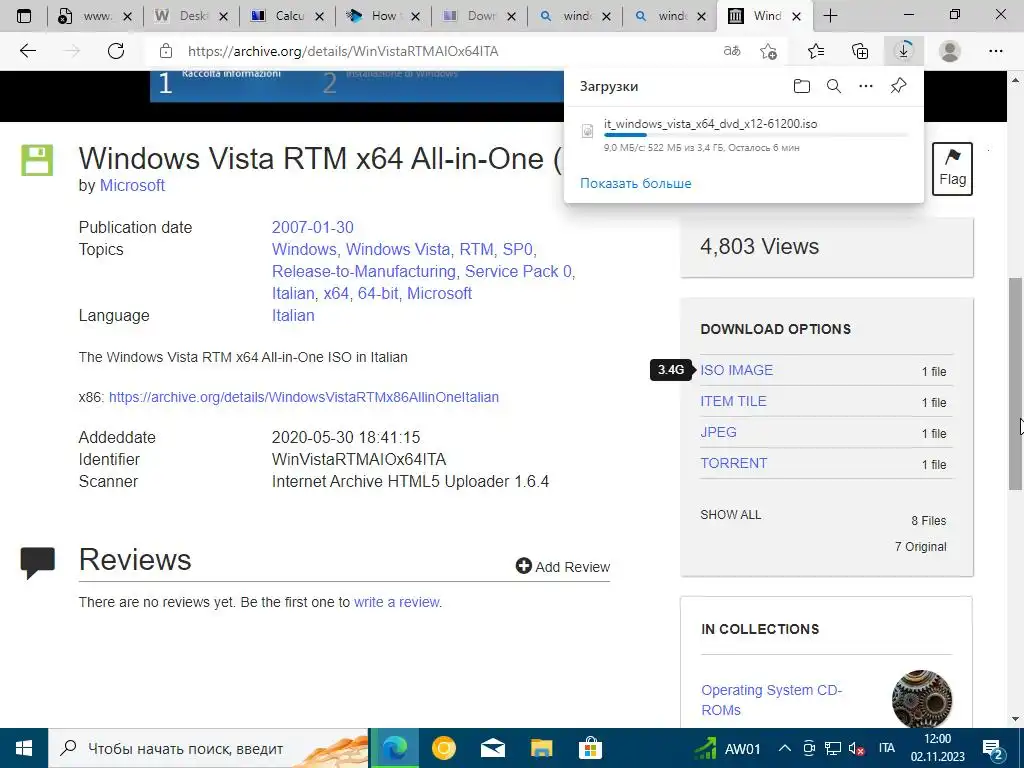Click the ISO download progress bar
The height and width of the screenshot is (768, 1024).
756,135
